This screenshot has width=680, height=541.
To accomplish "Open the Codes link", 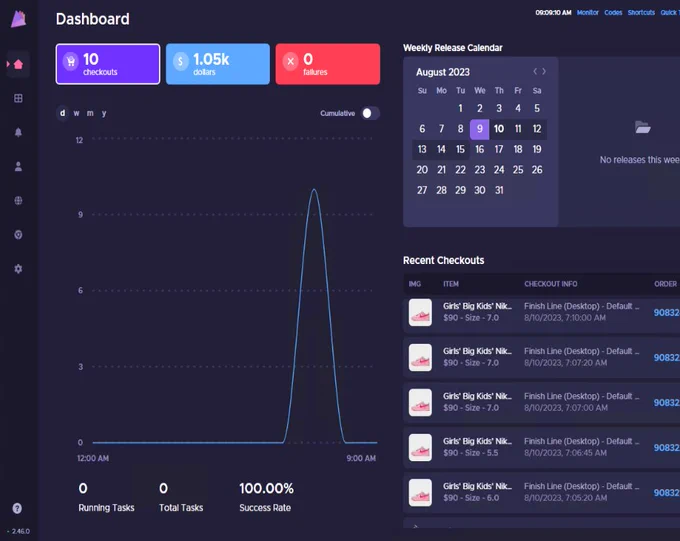I will point(613,13).
